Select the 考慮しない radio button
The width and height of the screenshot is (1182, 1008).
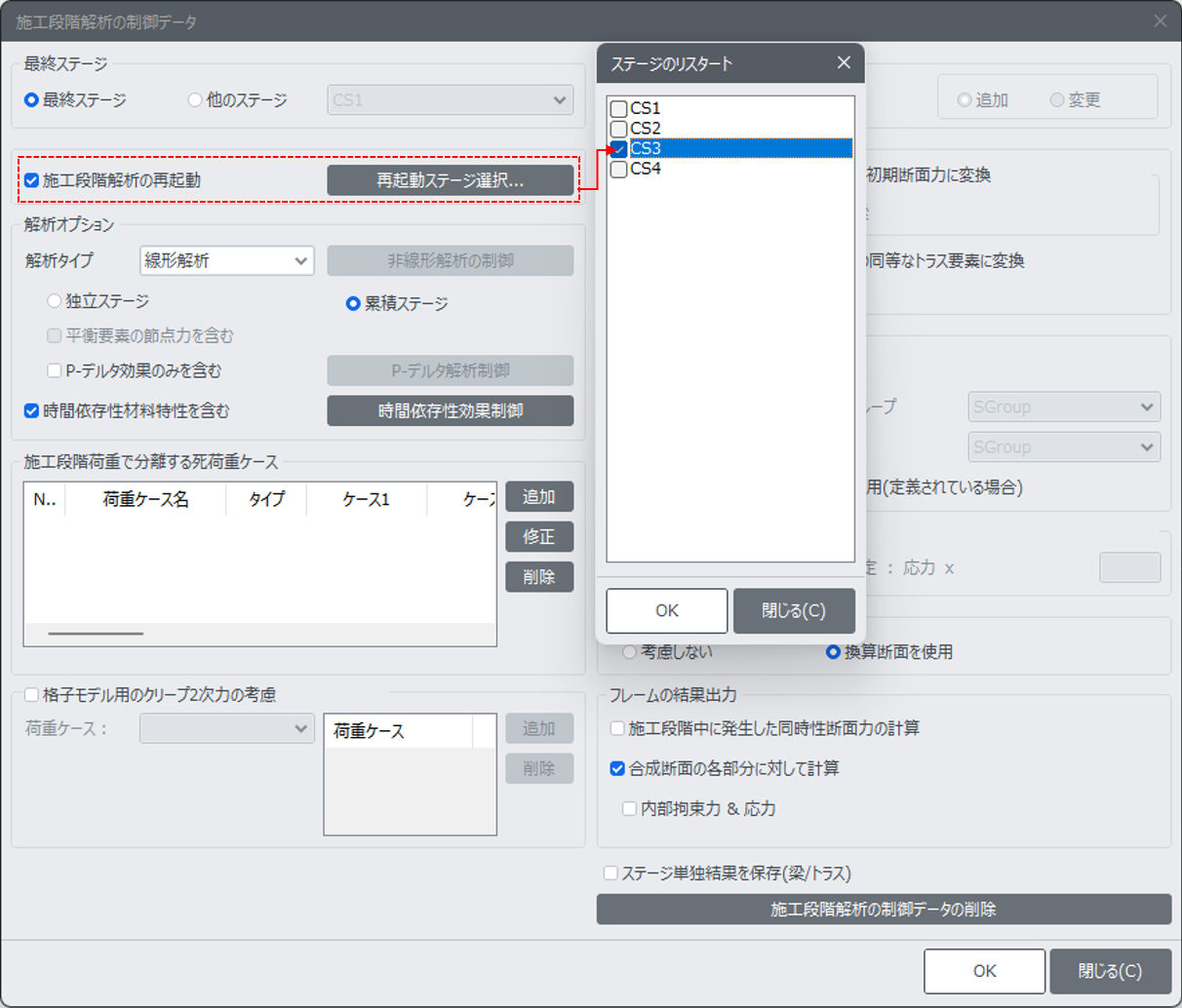pos(630,652)
